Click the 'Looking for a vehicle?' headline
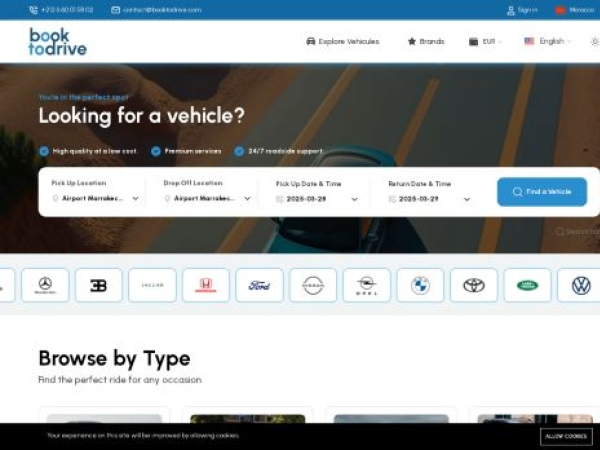This screenshot has height=450, width=600. (x=142, y=115)
